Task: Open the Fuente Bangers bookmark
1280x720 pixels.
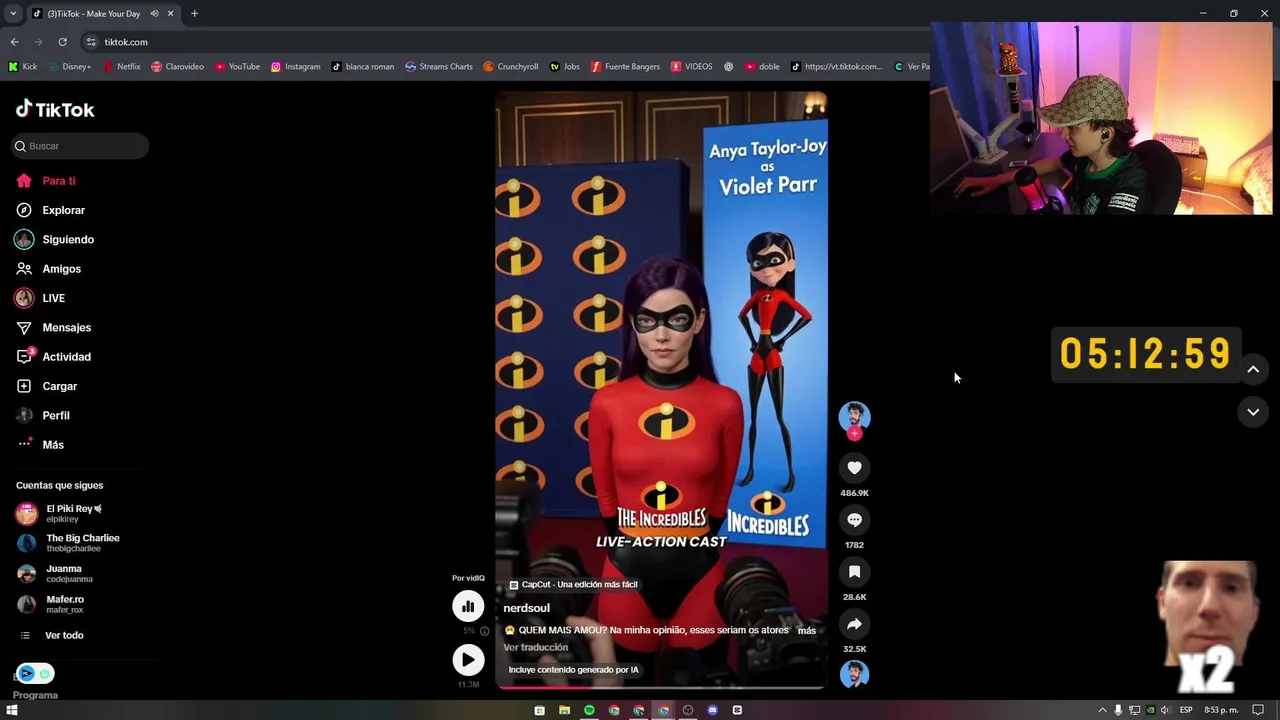Action: point(625,67)
